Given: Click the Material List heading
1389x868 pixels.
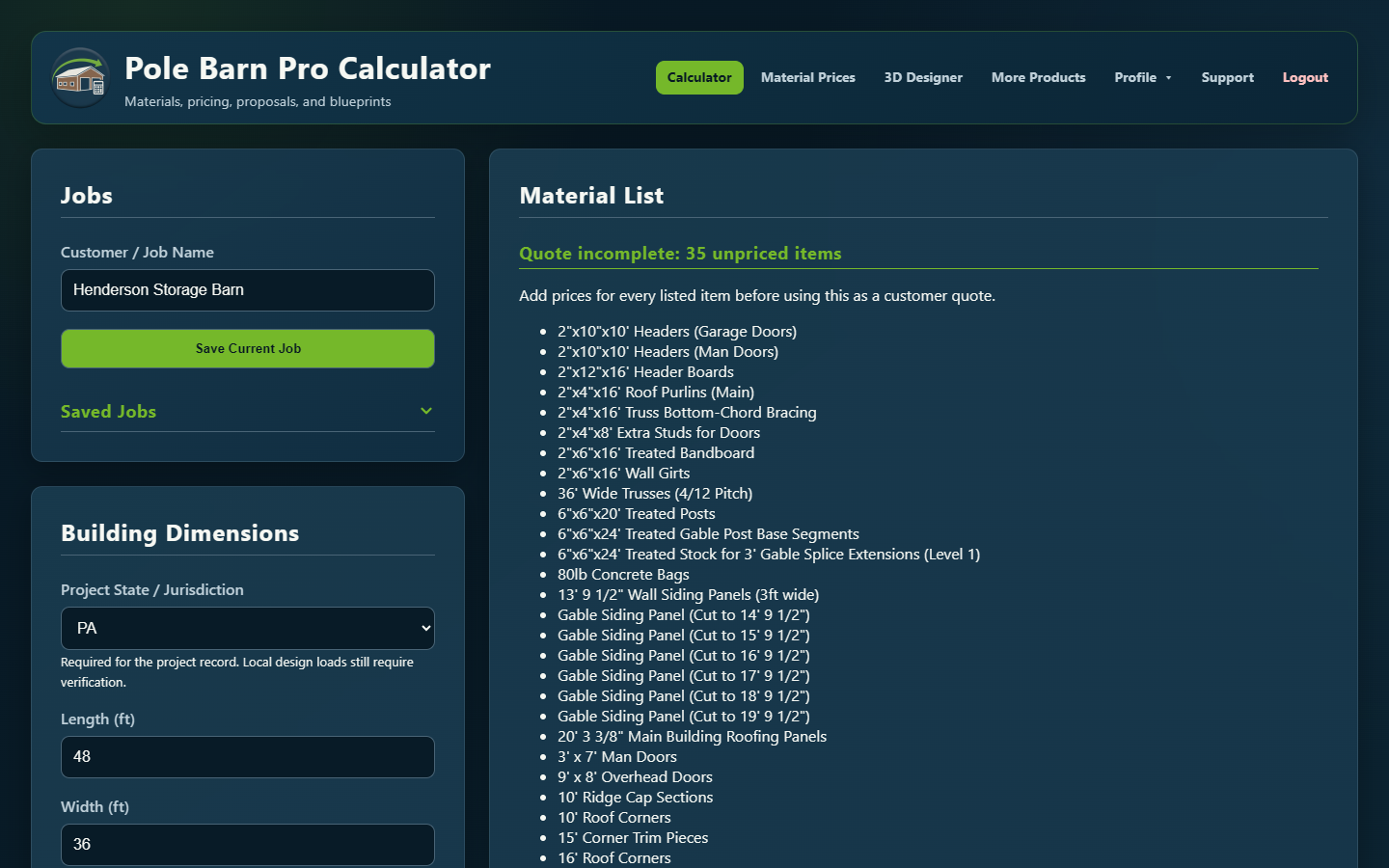Looking at the screenshot, I should [x=591, y=196].
